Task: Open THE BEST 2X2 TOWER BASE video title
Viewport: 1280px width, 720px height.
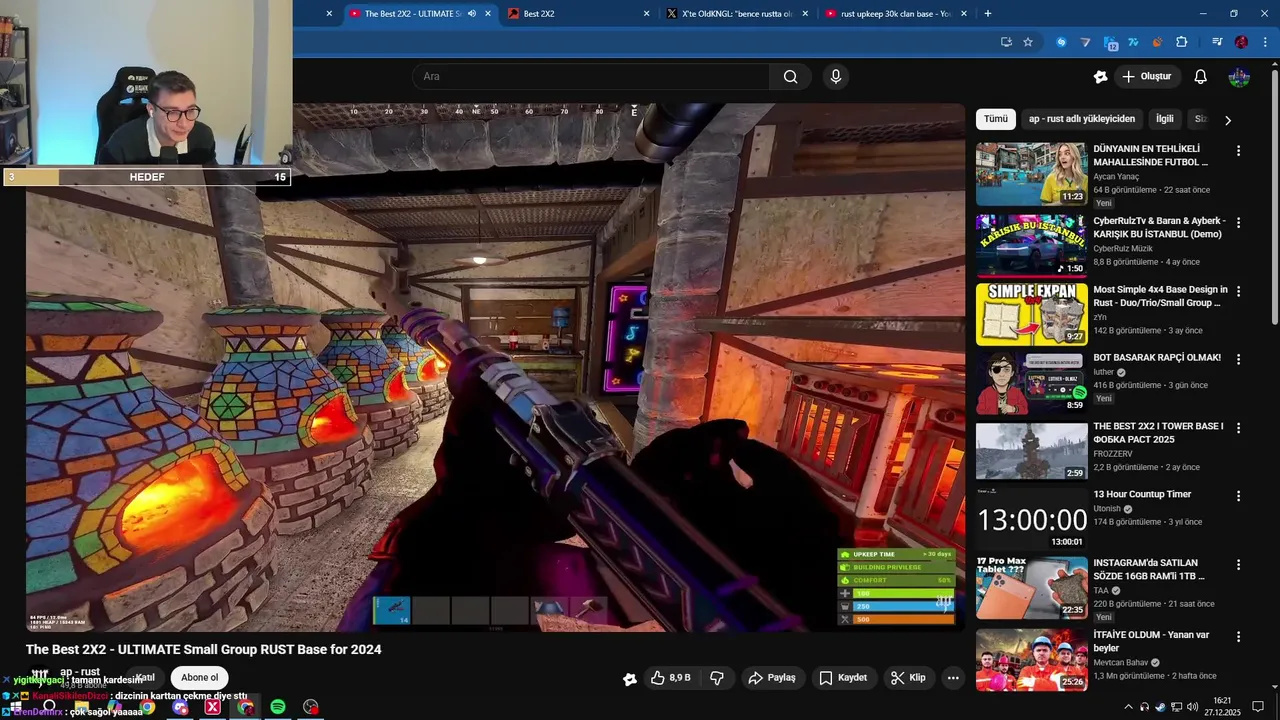Action: click(x=1158, y=432)
